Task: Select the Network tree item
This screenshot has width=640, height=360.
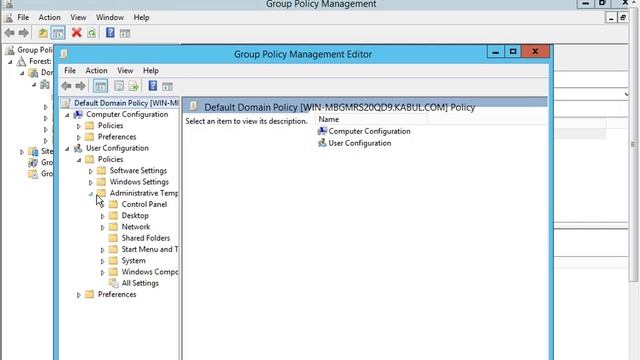Action: pos(136,227)
